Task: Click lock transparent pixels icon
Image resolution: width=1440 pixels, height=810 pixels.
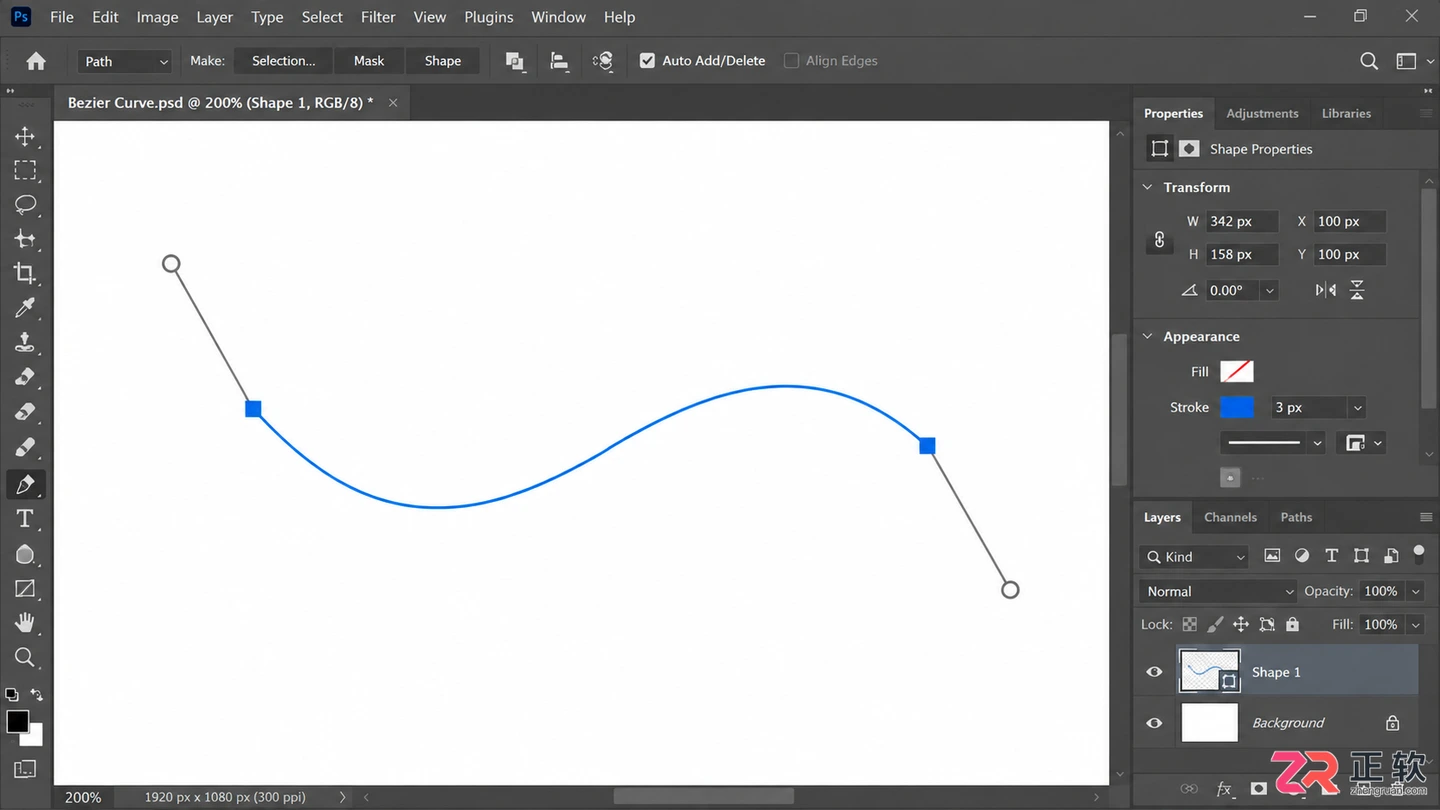Action: [1190, 624]
